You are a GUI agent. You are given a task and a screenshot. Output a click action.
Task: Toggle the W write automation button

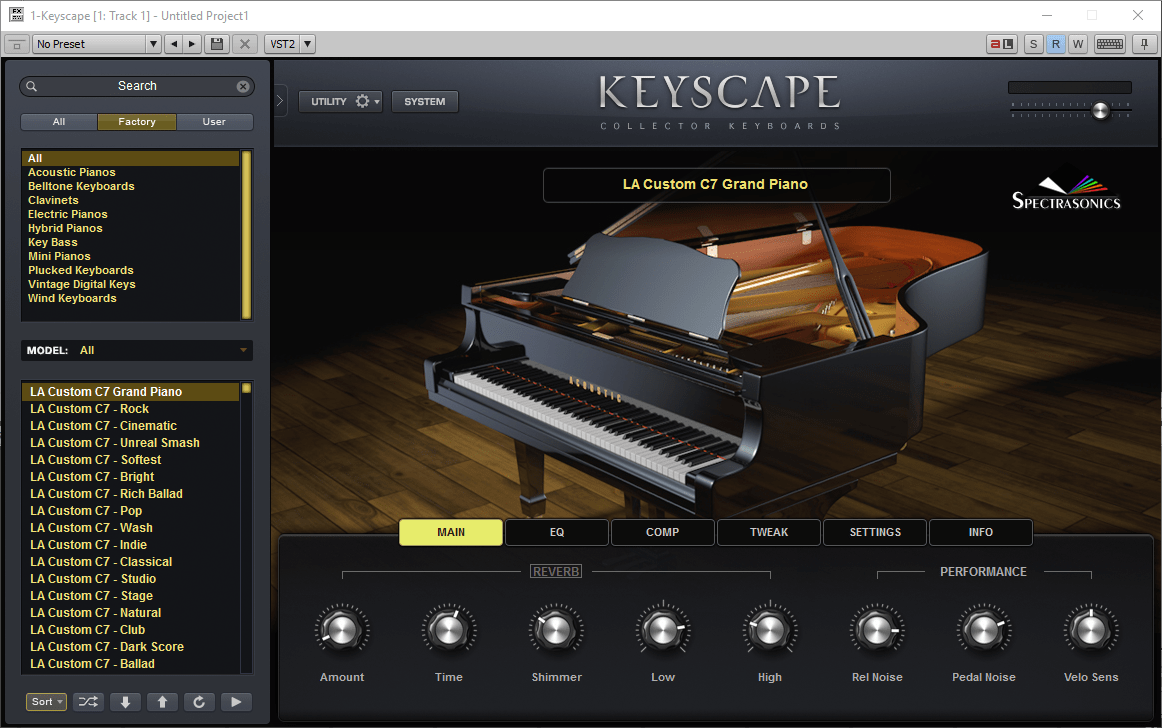[x=1078, y=44]
